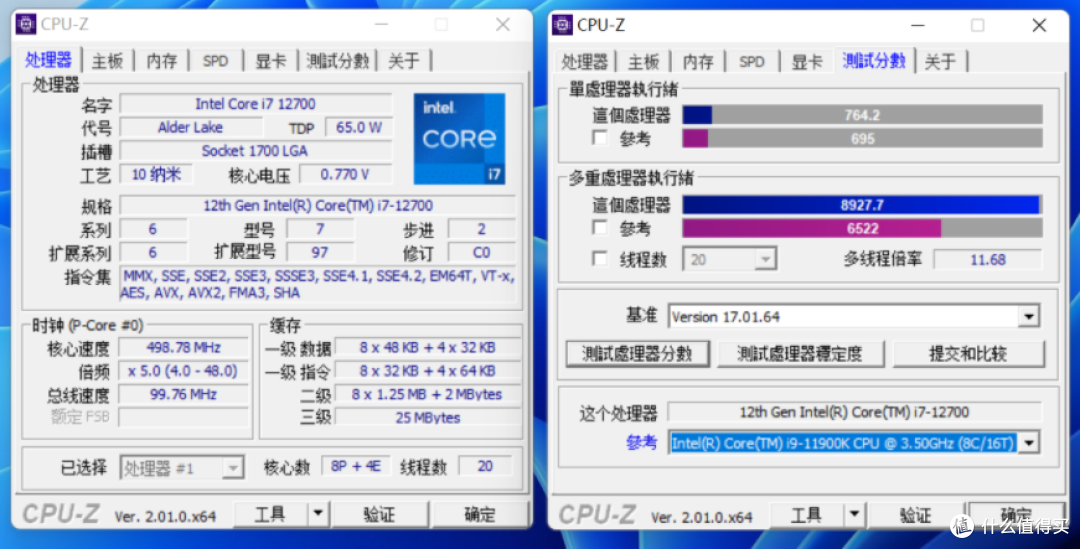Screen dimensions: 1080x549
Task: Click the 工艺 value 10 纳米
Action: pos(156,174)
